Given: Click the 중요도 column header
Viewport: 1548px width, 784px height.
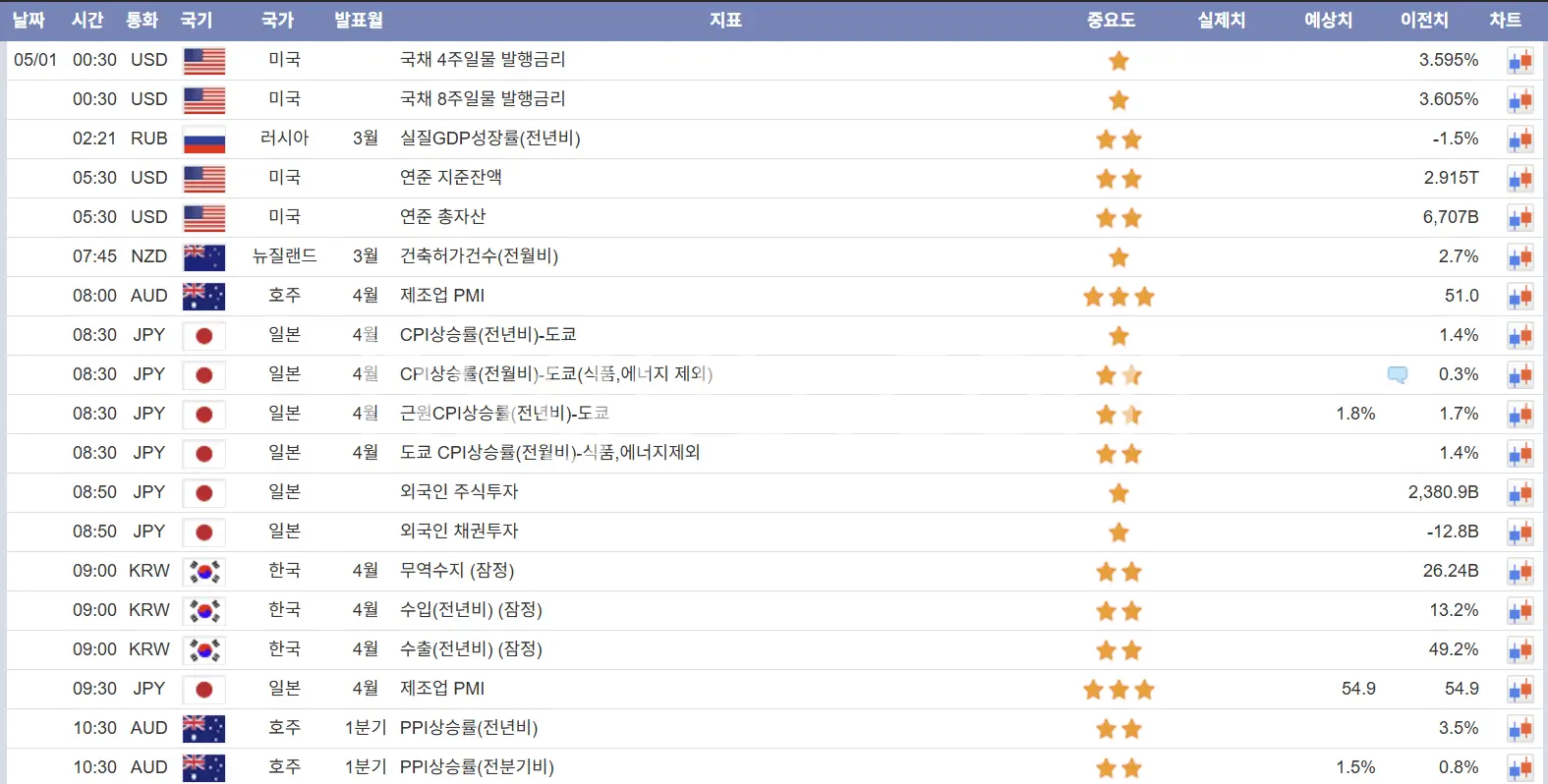Looking at the screenshot, I should [x=1111, y=20].
